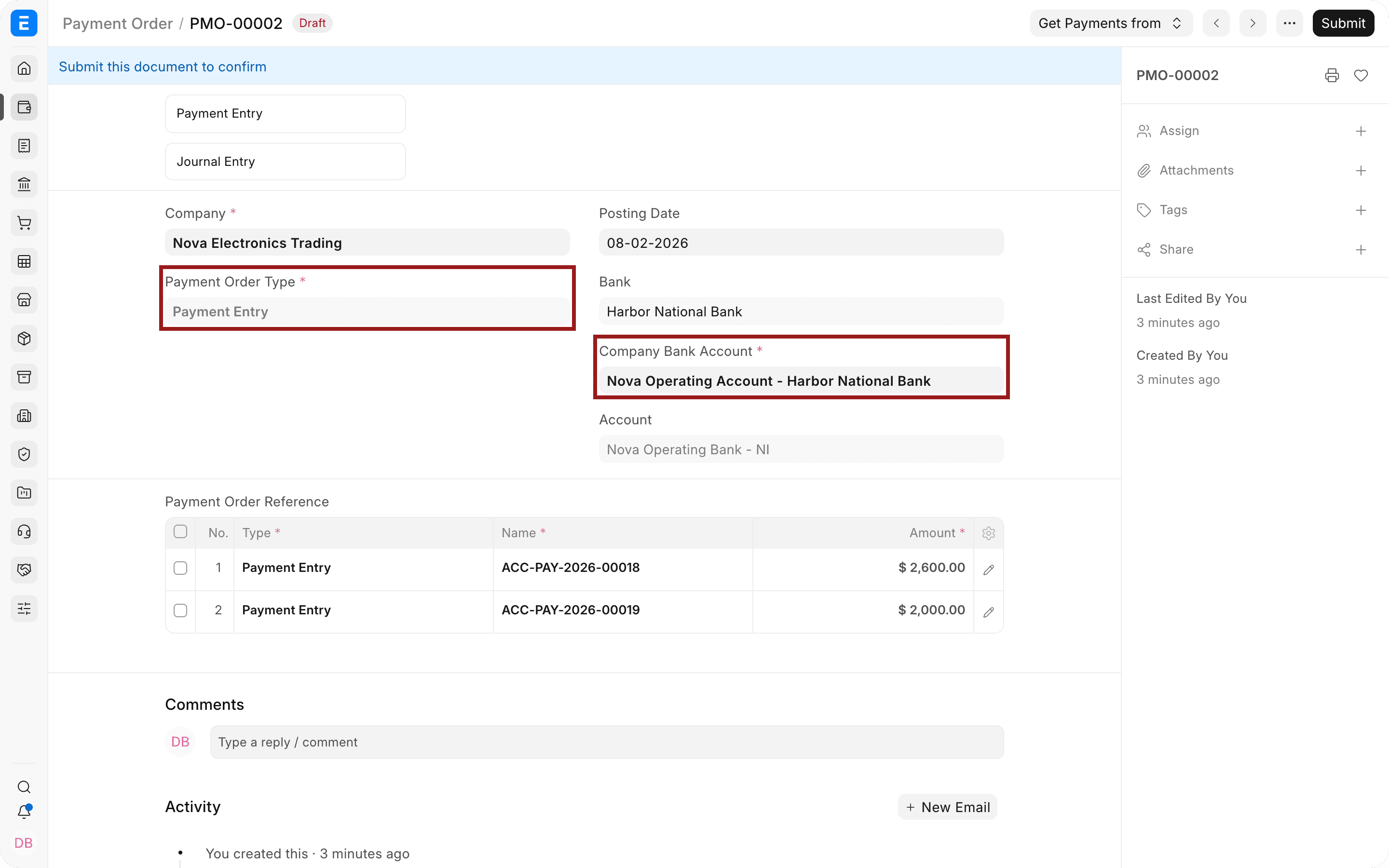Open the three-dot more actions menu
The image size is (1389, 868).
[1289, 23]
